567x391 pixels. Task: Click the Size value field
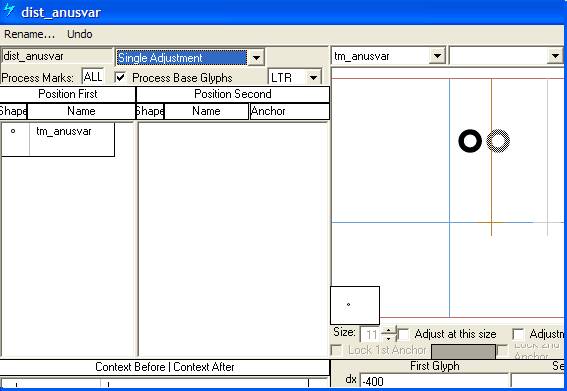[371, 335]
